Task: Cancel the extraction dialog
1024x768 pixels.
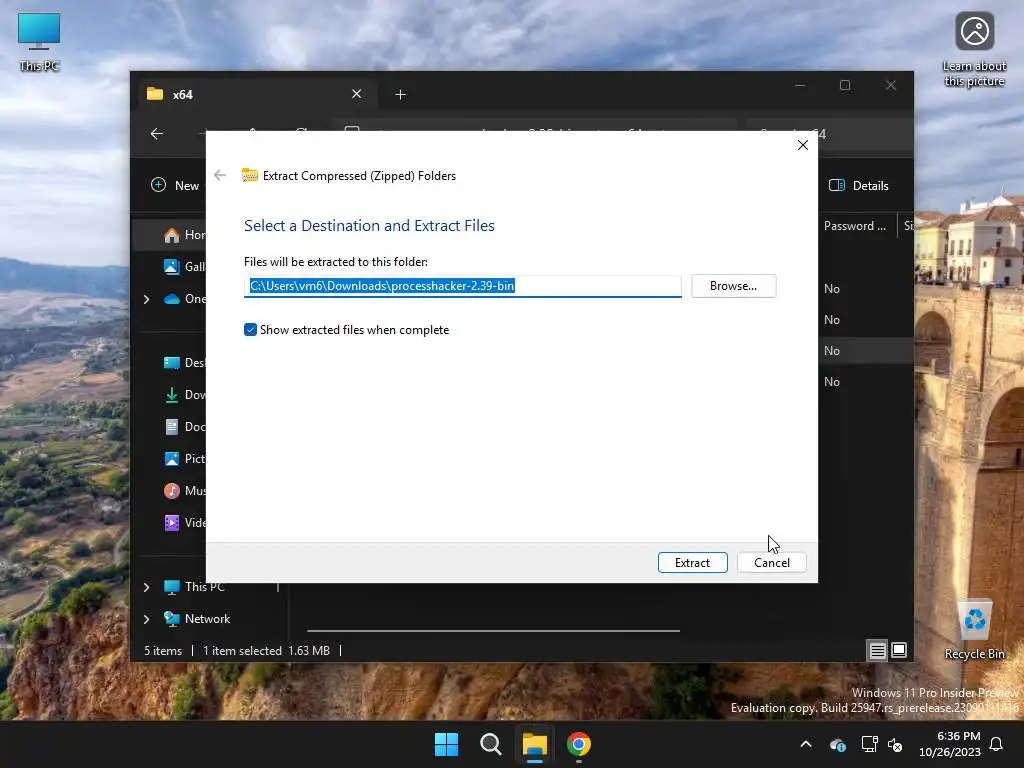Action: (x=771, y=563)
